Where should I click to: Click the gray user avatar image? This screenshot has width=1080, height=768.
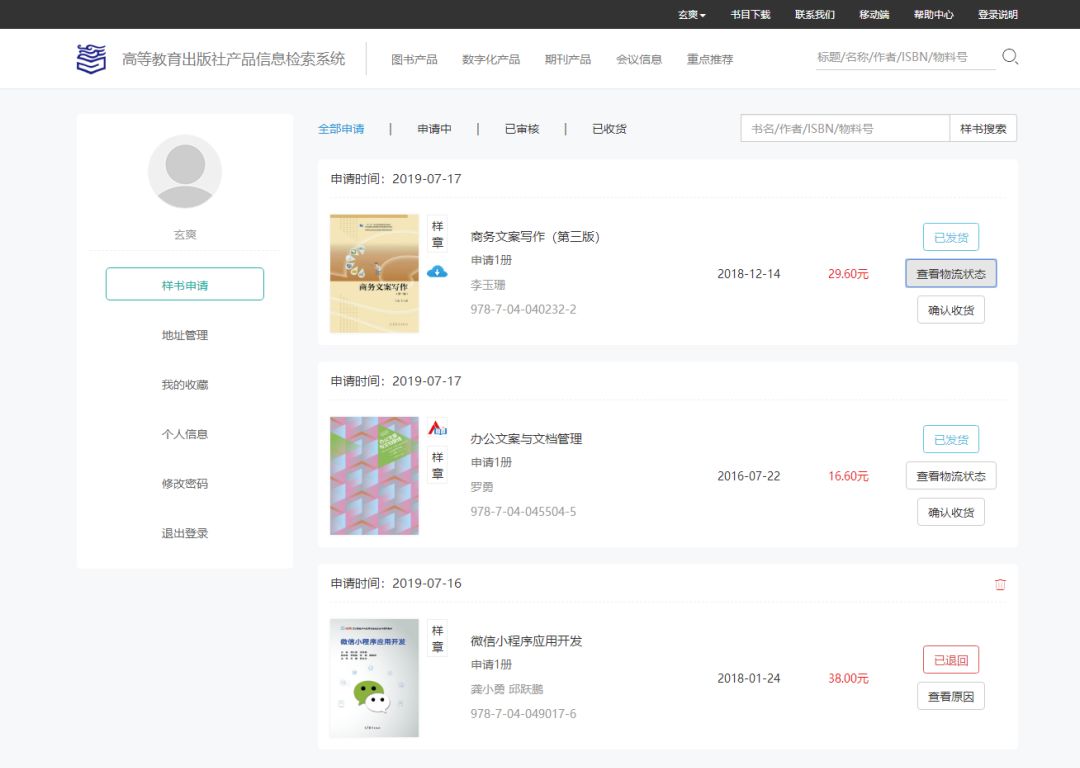185,171
